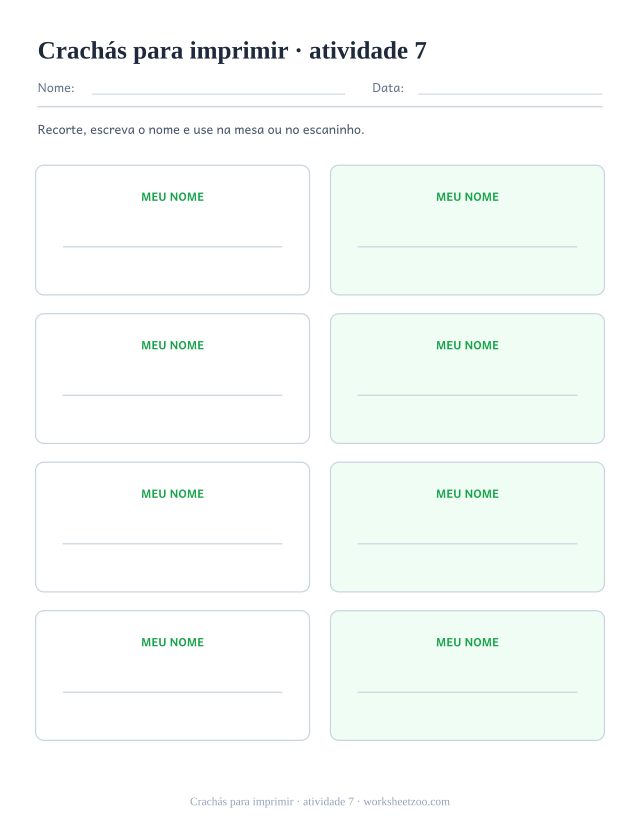Select the bottom green badge's MEU NOME label
Image resolution: width=640 pixels, height=829 pixels.
[467, 642]
